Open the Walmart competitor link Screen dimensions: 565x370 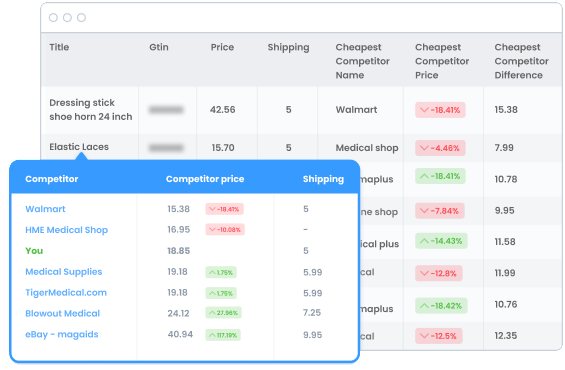(x=45, y=209)
